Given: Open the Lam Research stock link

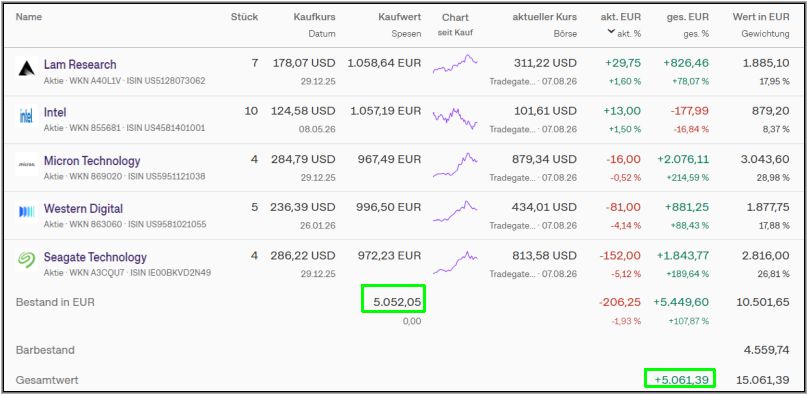Looking at the screenshot, I should tap(80, 64).
